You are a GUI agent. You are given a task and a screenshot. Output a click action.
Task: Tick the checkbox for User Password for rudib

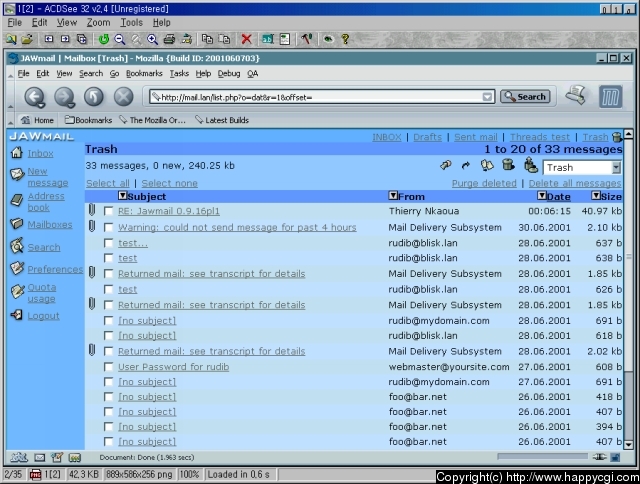[x=108, y=367]
